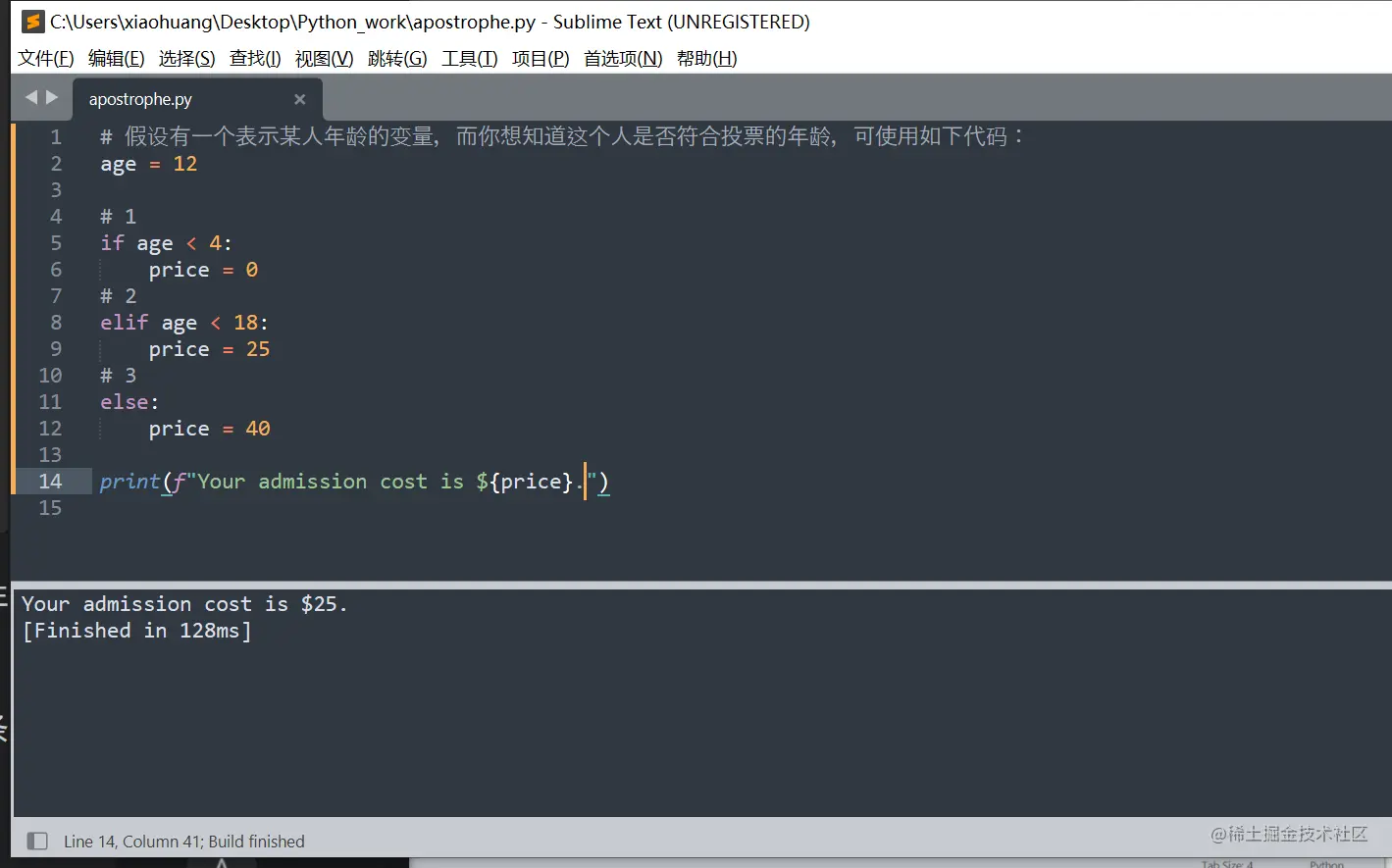Open the 工具(T) menu
Screen dimensions: 1392x868
point(470,59)
